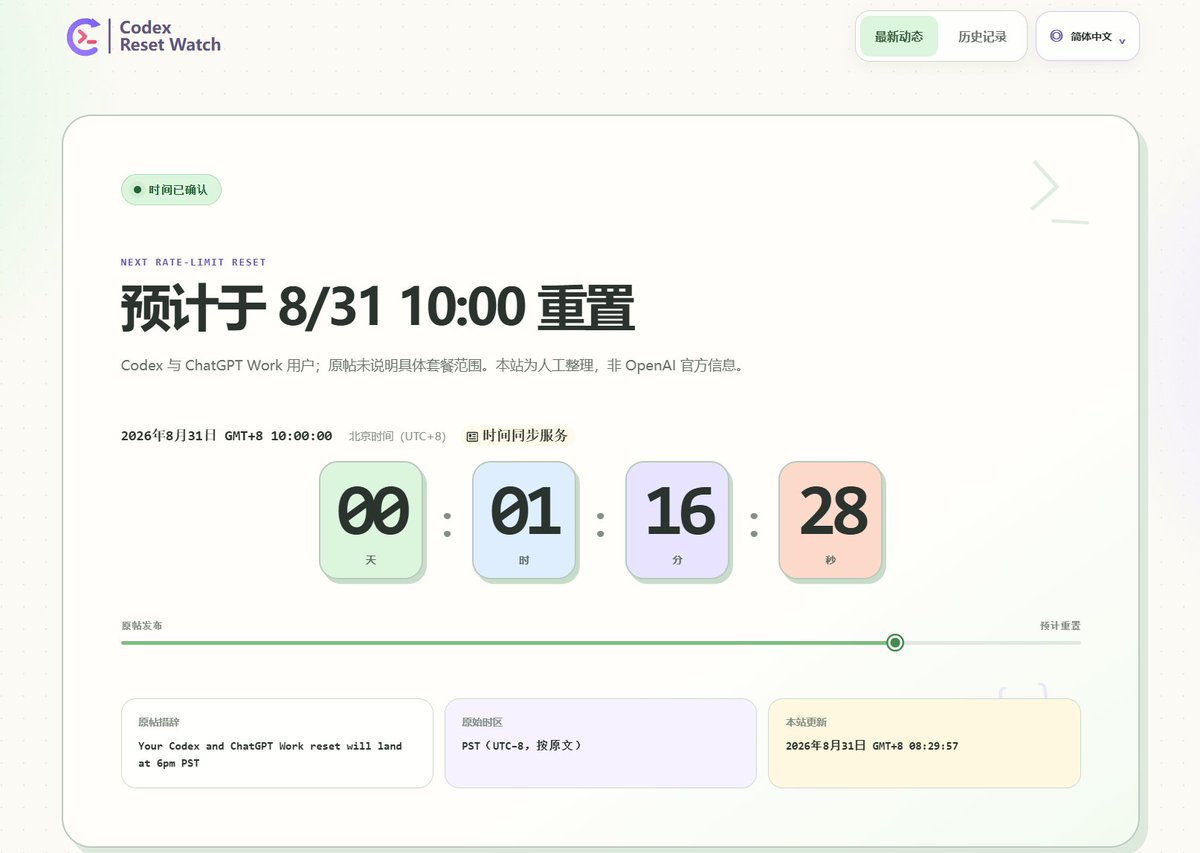Click the 北京时间 (UTC+8) label
Viewport: 1200px width, 853px height.
coord(397,436)
